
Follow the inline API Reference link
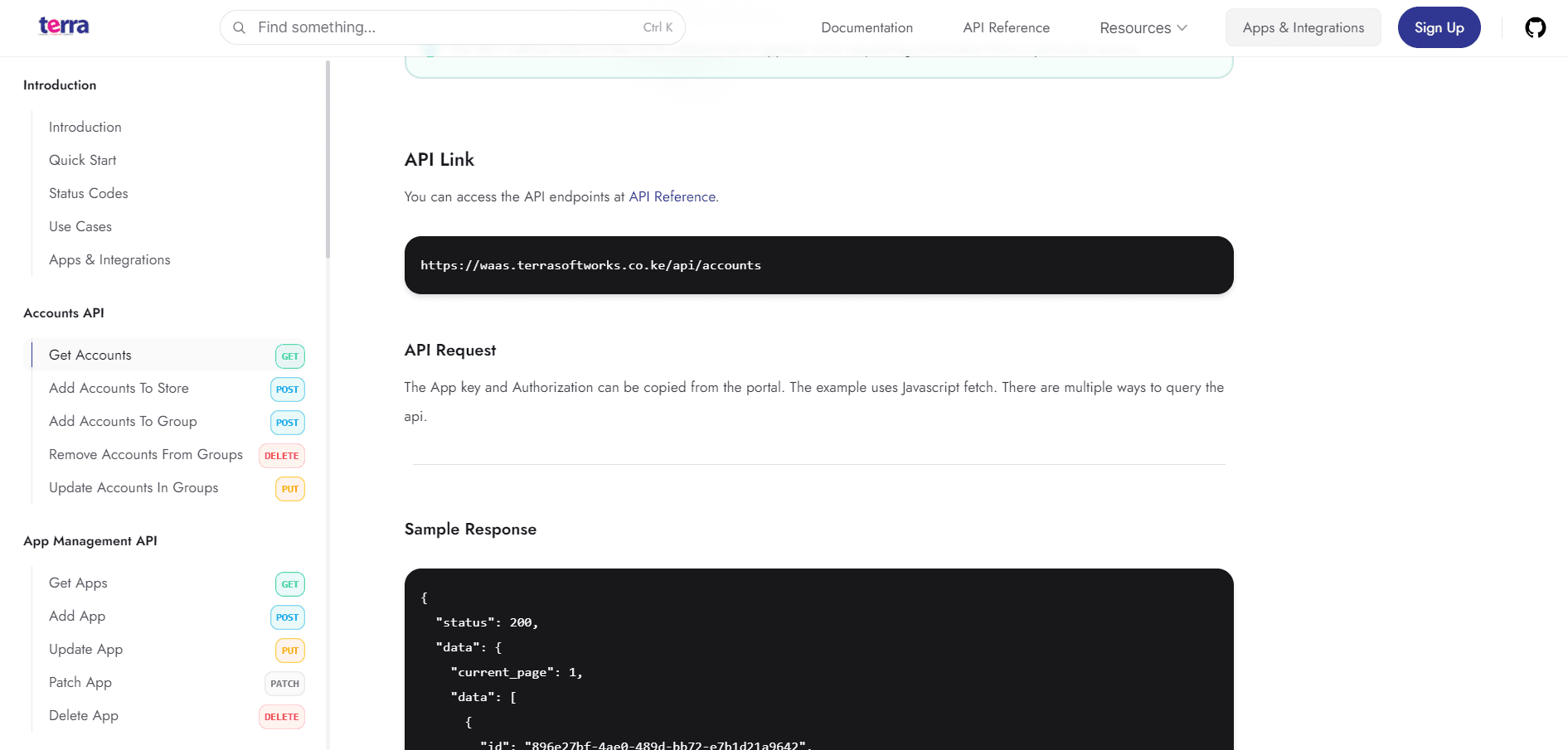click(672, 196)
